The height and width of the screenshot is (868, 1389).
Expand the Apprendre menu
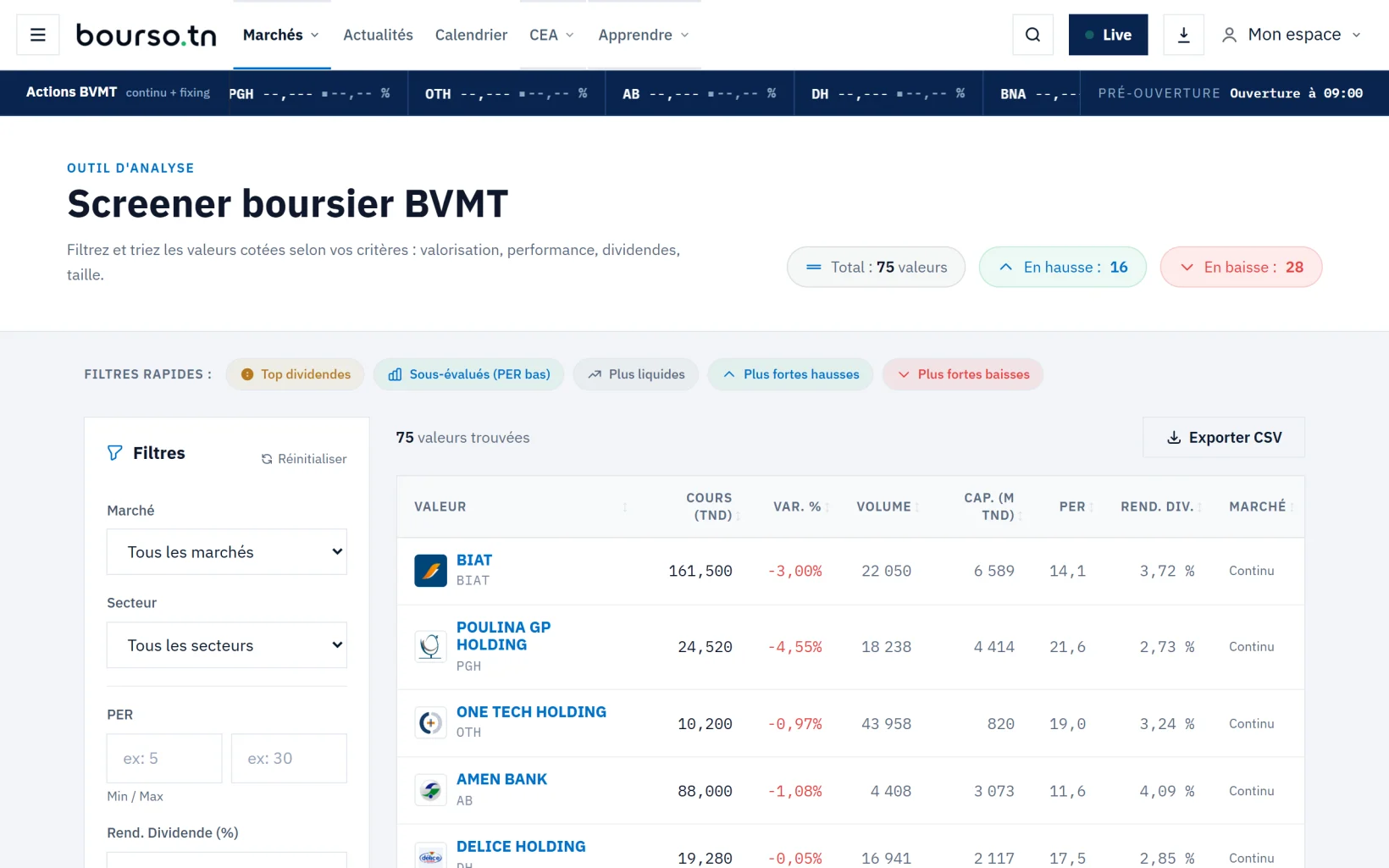(644, 35)
